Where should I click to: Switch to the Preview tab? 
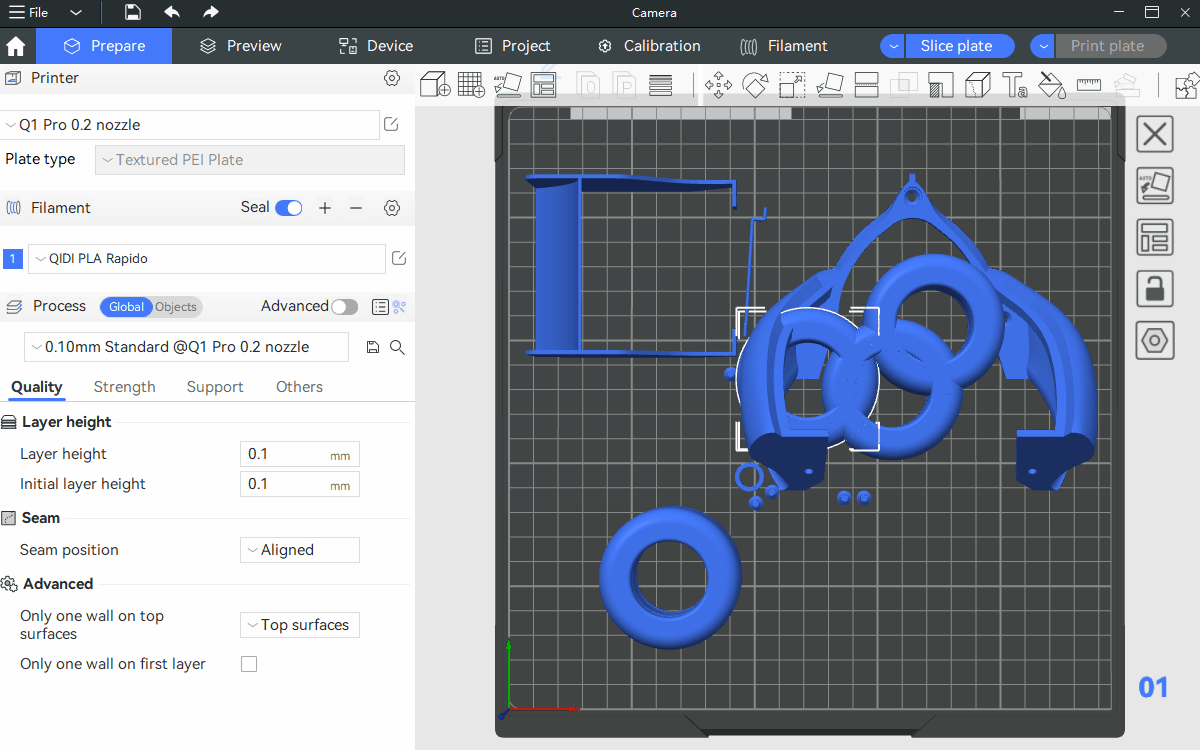(240, 46)
